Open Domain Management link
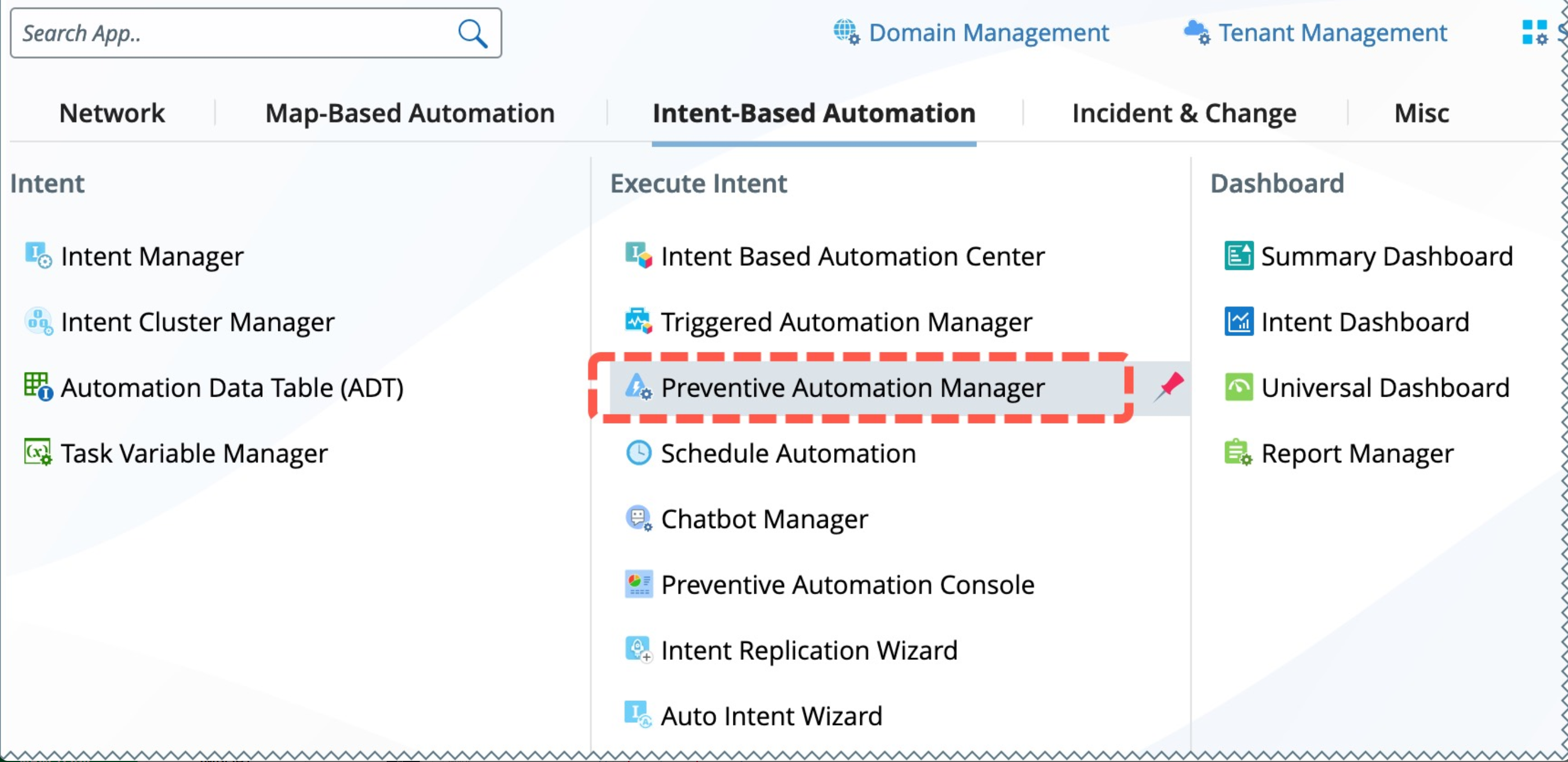 point(988,33)
